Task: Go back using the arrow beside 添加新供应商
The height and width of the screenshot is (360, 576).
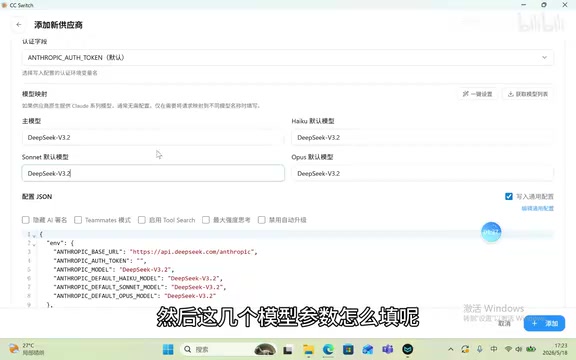Action: pos(19,25)
